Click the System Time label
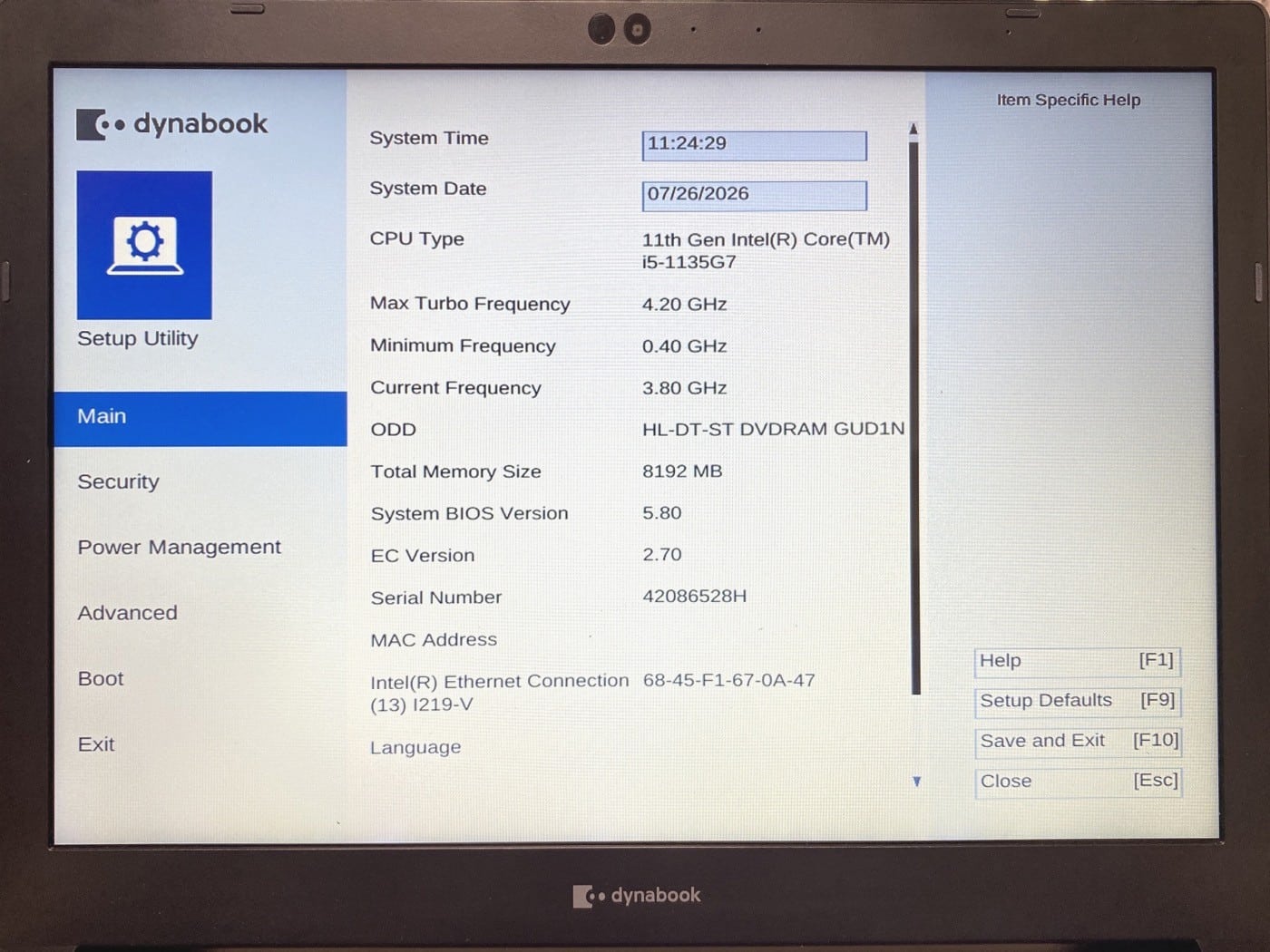 [x=429, y=139]
